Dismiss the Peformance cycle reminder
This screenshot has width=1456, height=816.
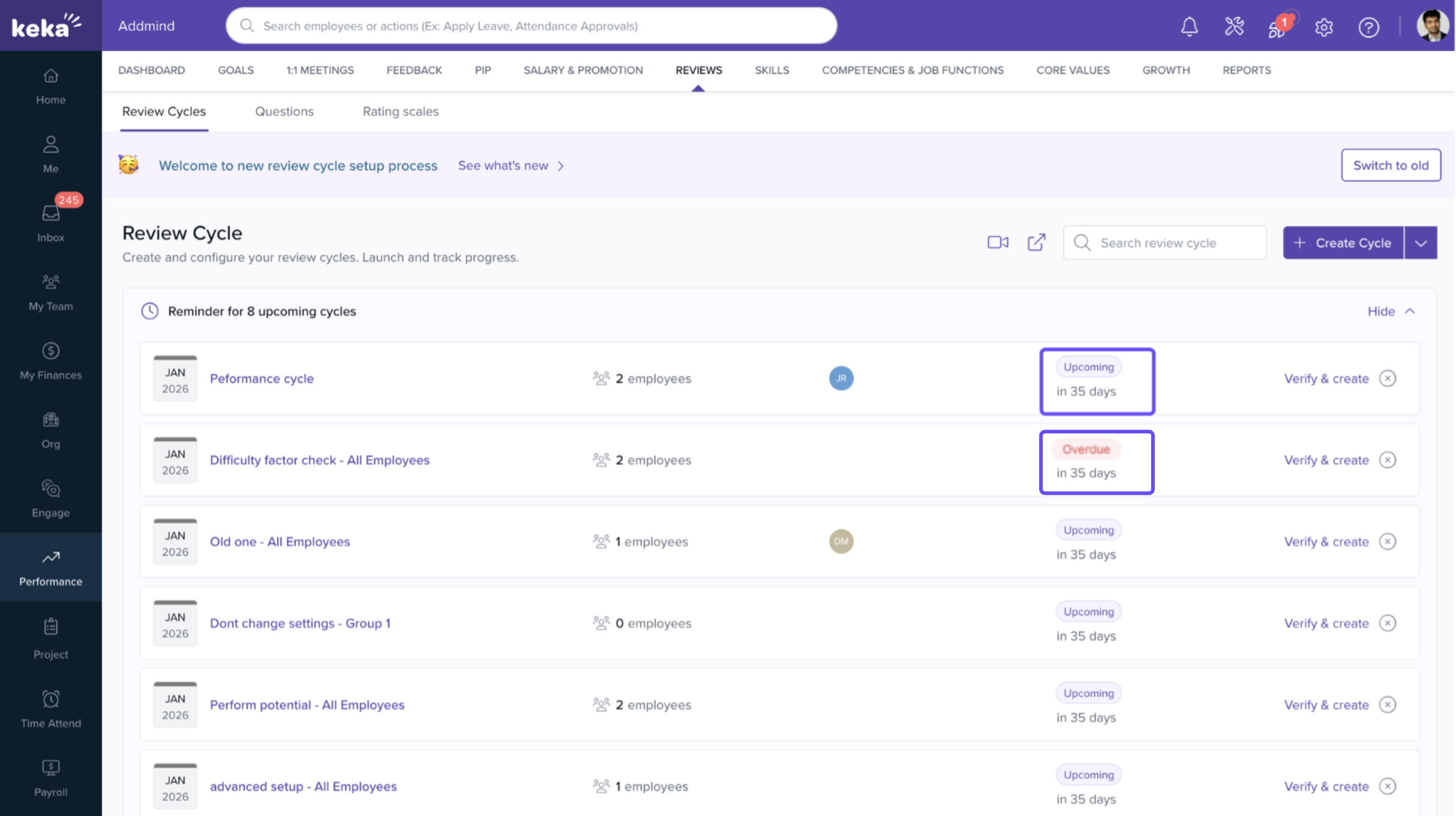[1387, 378]
